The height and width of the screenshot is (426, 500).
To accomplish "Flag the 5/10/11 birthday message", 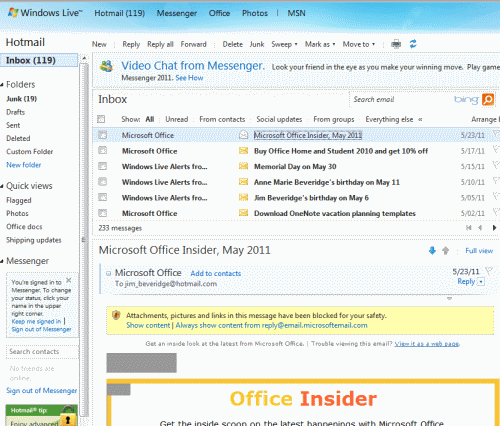I will tap(496, 181).
